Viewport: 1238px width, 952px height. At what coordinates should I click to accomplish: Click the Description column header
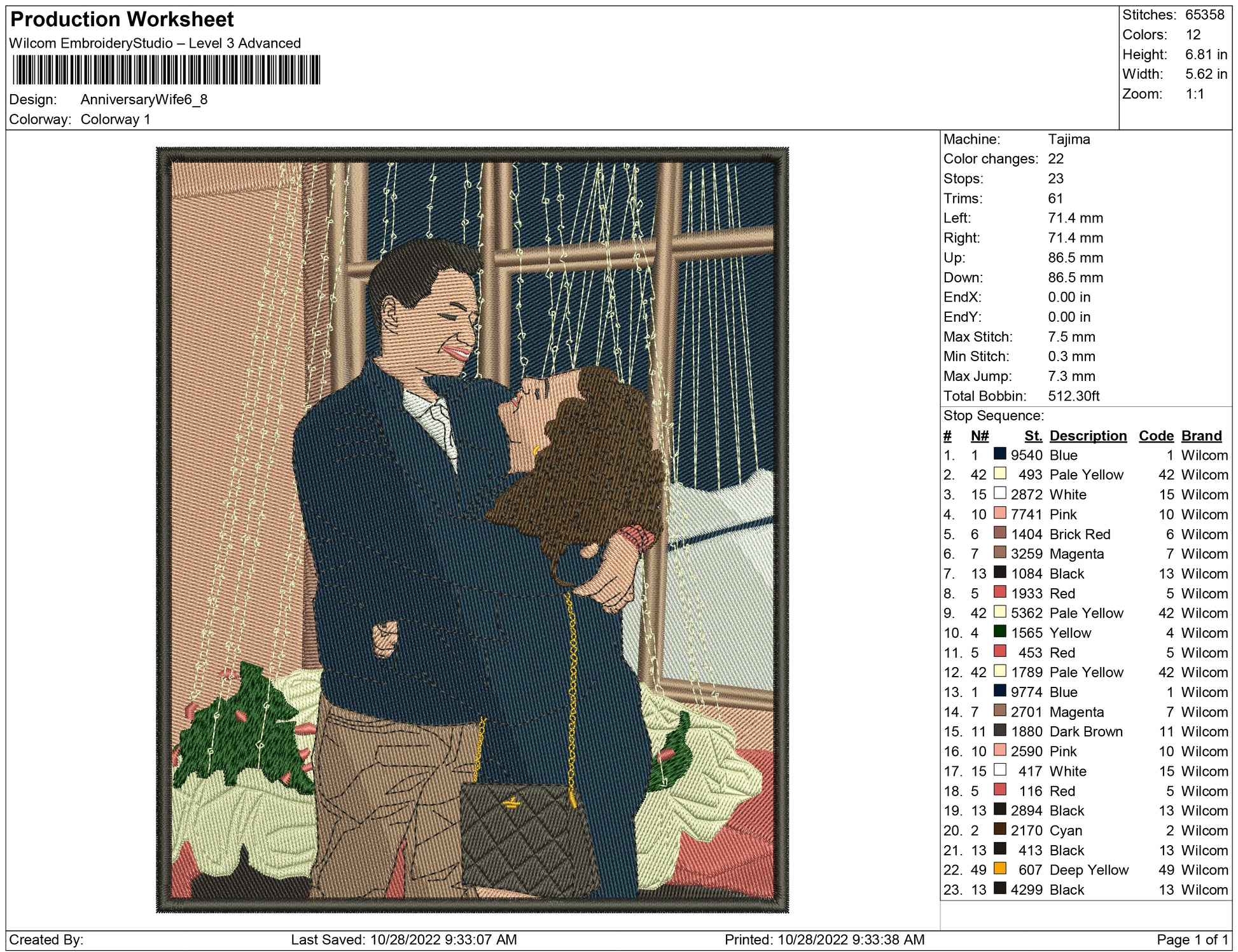[1087, 436]
